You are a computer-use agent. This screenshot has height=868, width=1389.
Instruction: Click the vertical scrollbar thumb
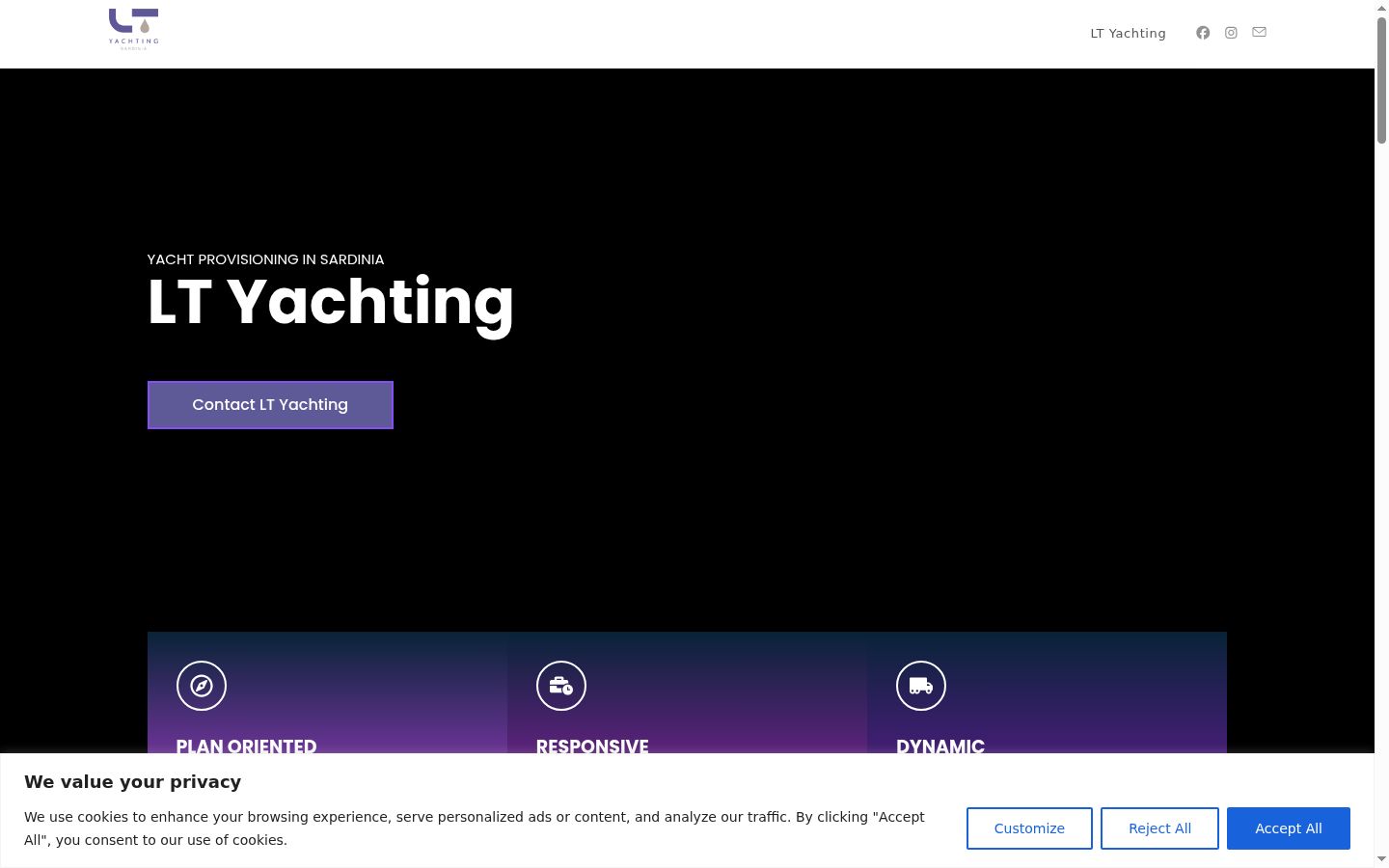[x=1381, y=80]
